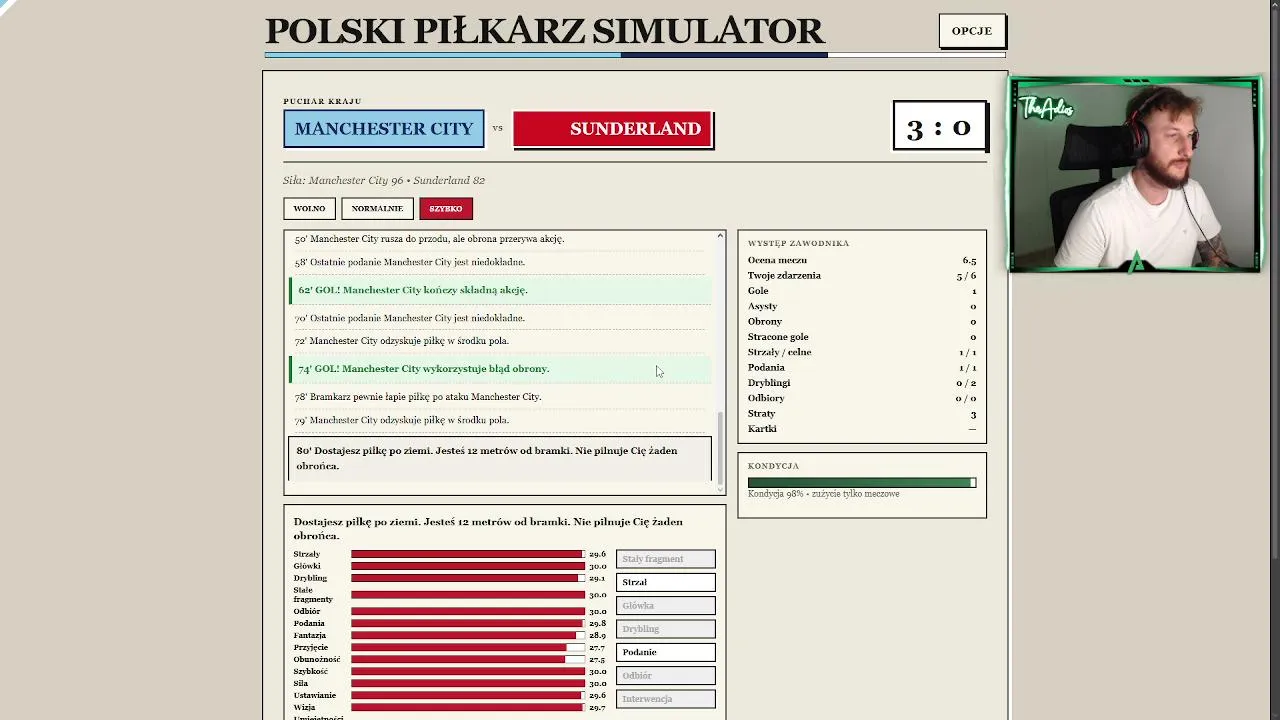
Task: Click the WYSTĘP ZAWODNIKA panel heading
Action: [798, 243]
